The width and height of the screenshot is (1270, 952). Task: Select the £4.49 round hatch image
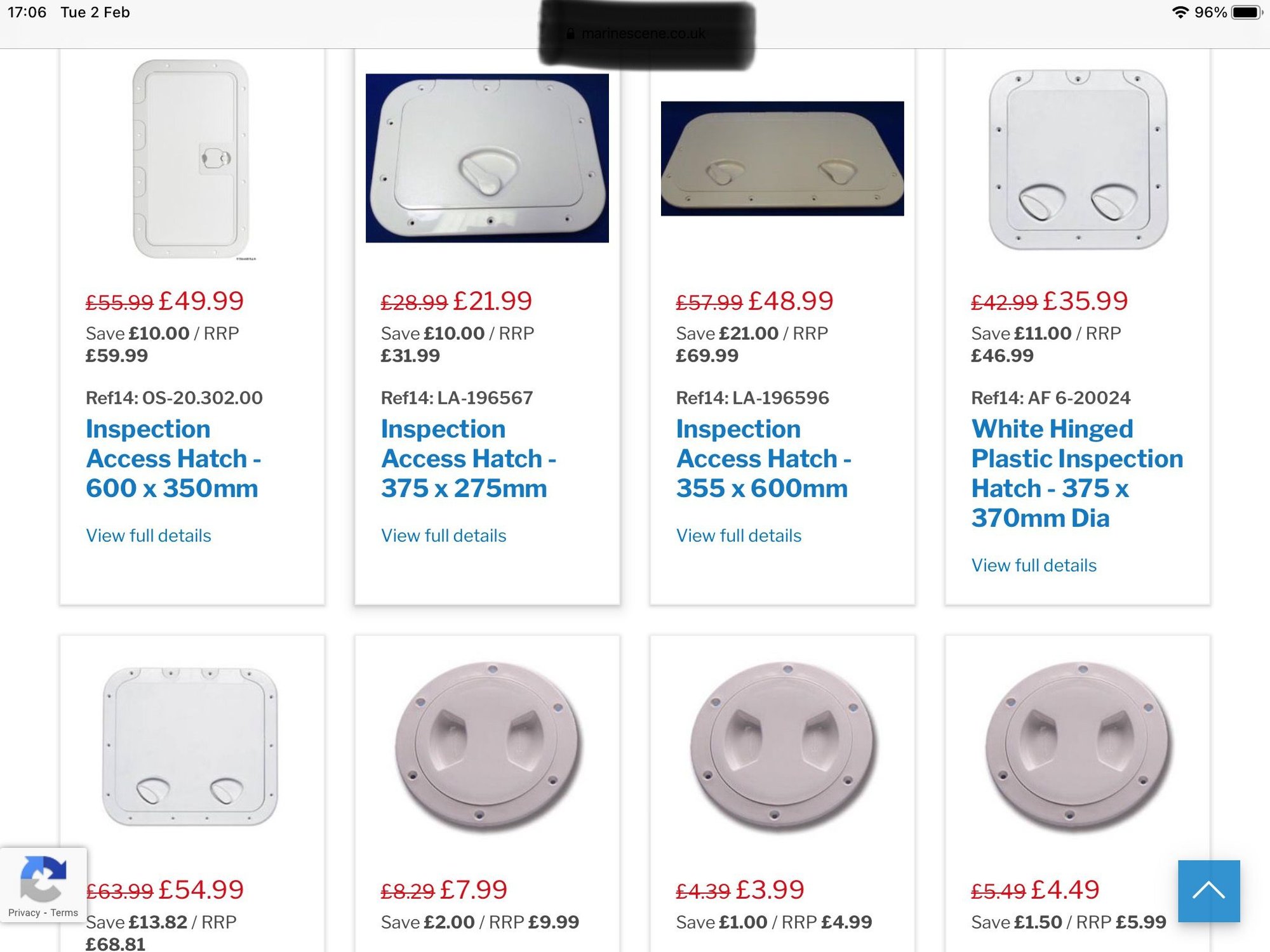point(1078,746)
